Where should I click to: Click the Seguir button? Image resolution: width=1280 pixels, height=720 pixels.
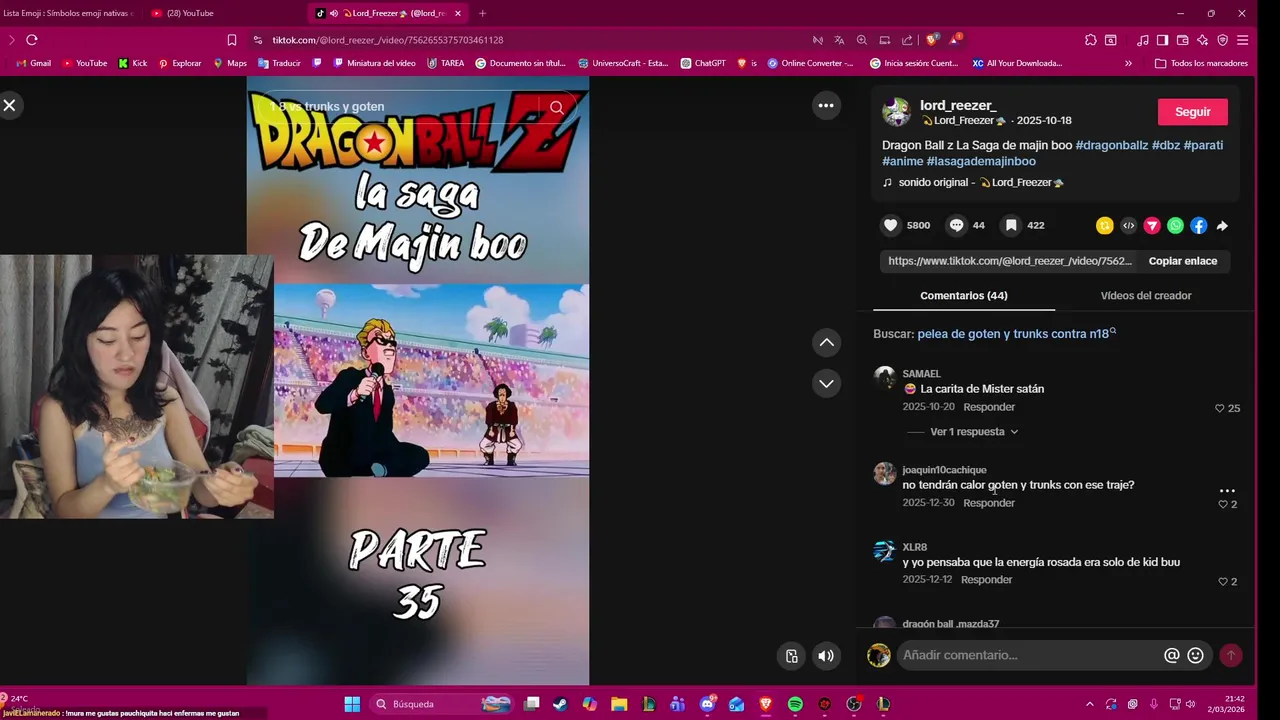1192,112
